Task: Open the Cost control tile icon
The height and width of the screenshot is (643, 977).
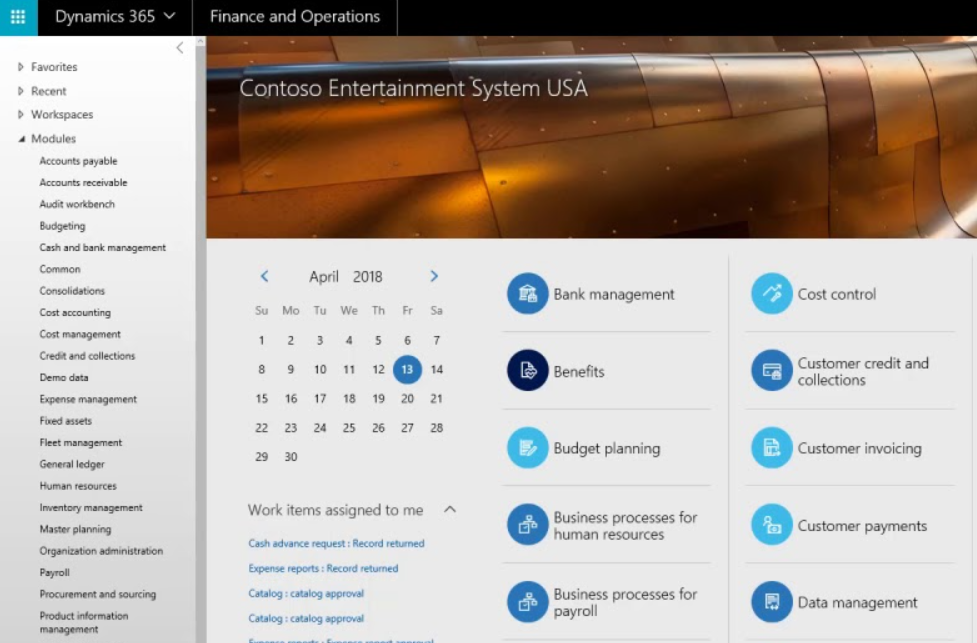Action: (x=771, y=293)
